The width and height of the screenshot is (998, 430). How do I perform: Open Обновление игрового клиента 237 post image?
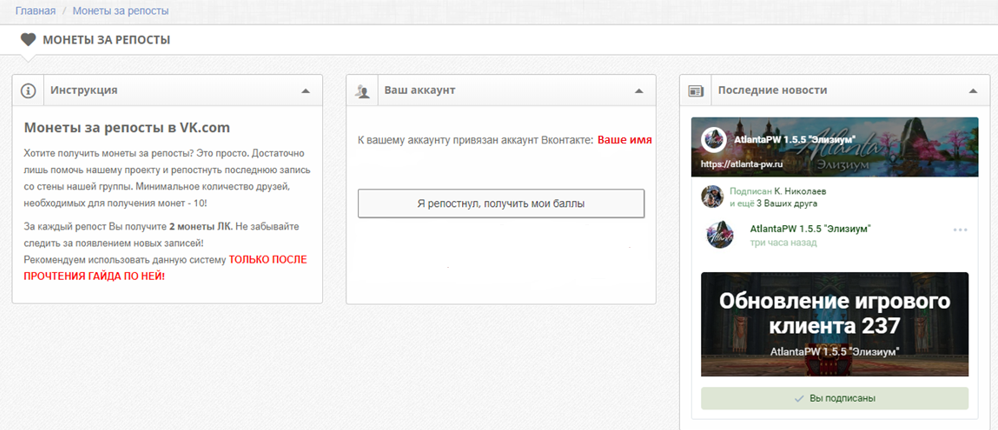[x=834, y=324]
